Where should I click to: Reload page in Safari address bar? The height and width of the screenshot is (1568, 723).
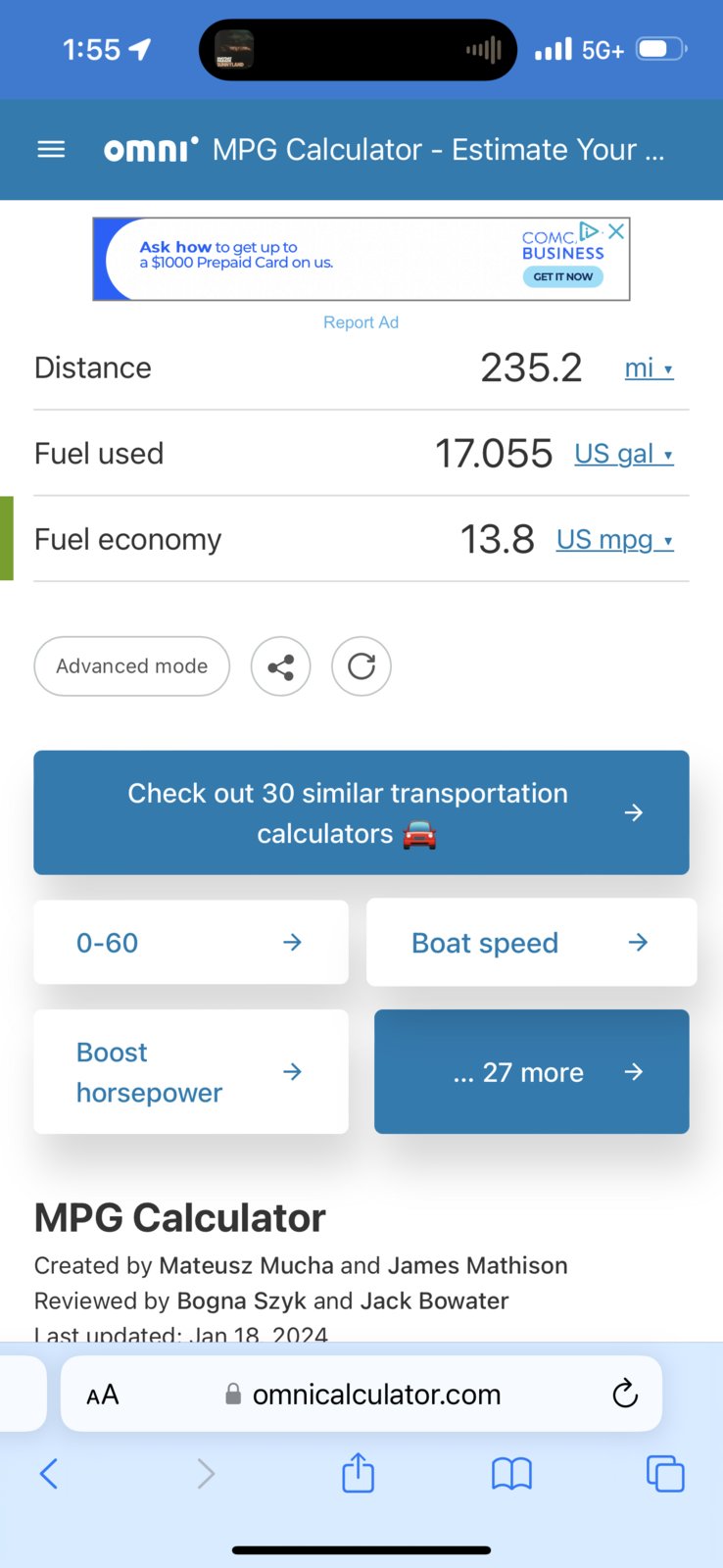click(x=625, y=1394)
